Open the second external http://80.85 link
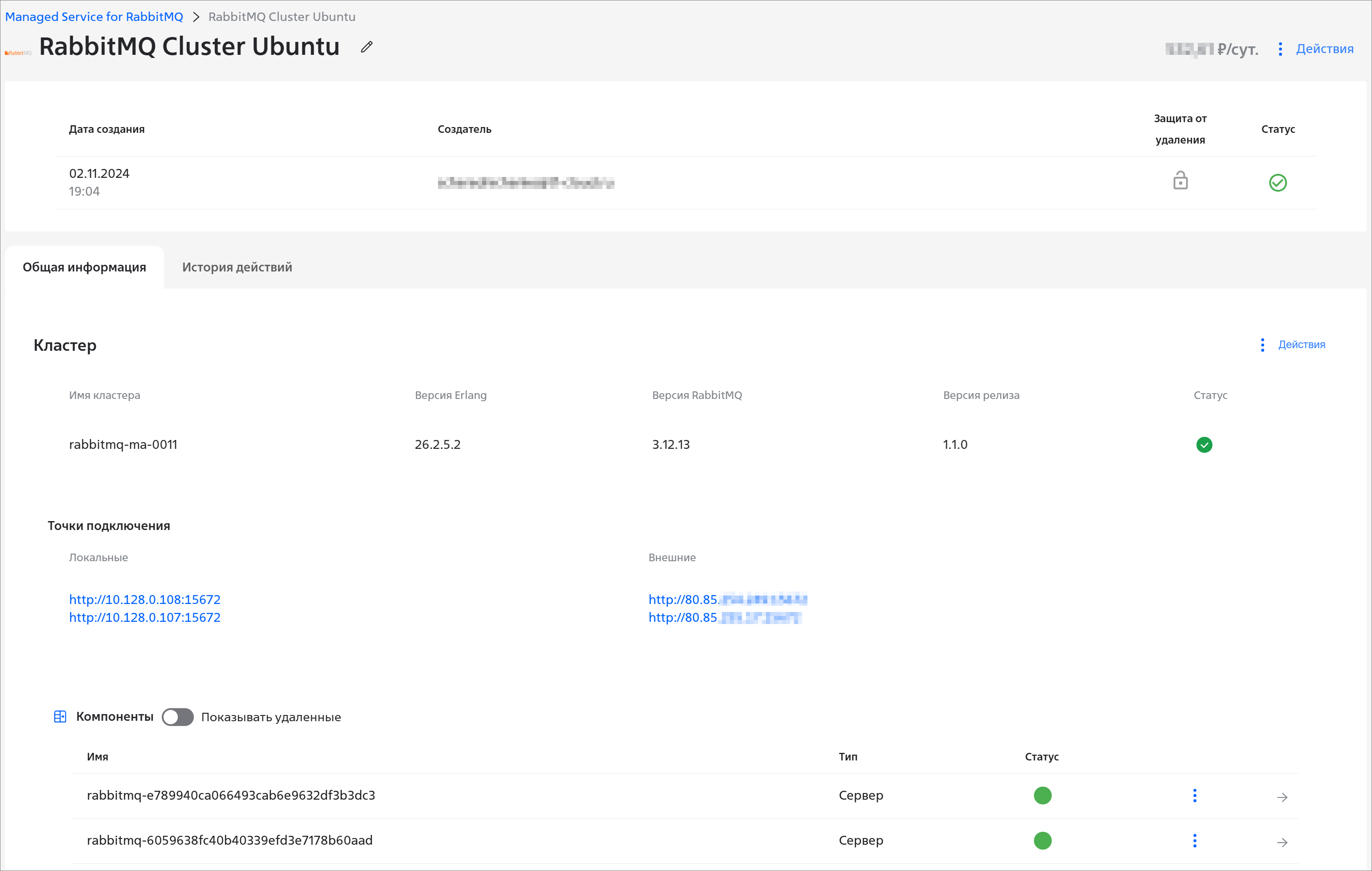 (725, 617)
